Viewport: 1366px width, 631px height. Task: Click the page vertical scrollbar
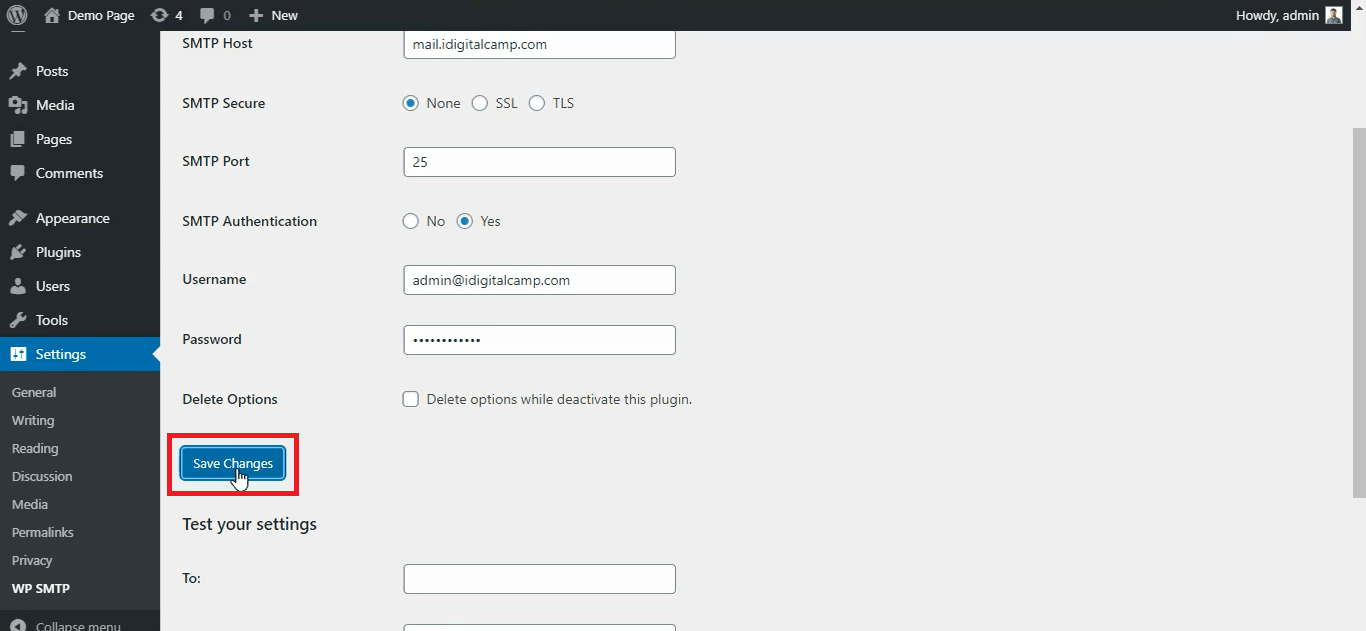click(x=1358, y=310)
